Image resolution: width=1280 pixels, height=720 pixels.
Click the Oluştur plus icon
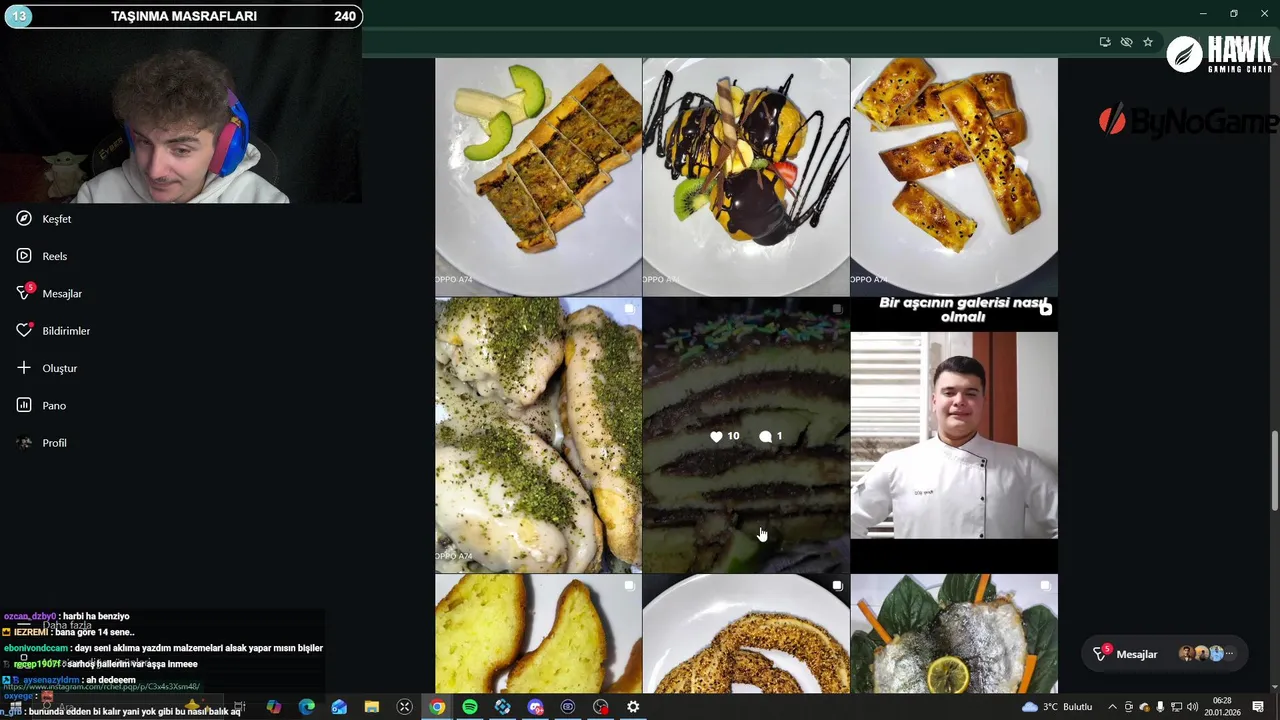pyautogui.click(x=24, y=368)
